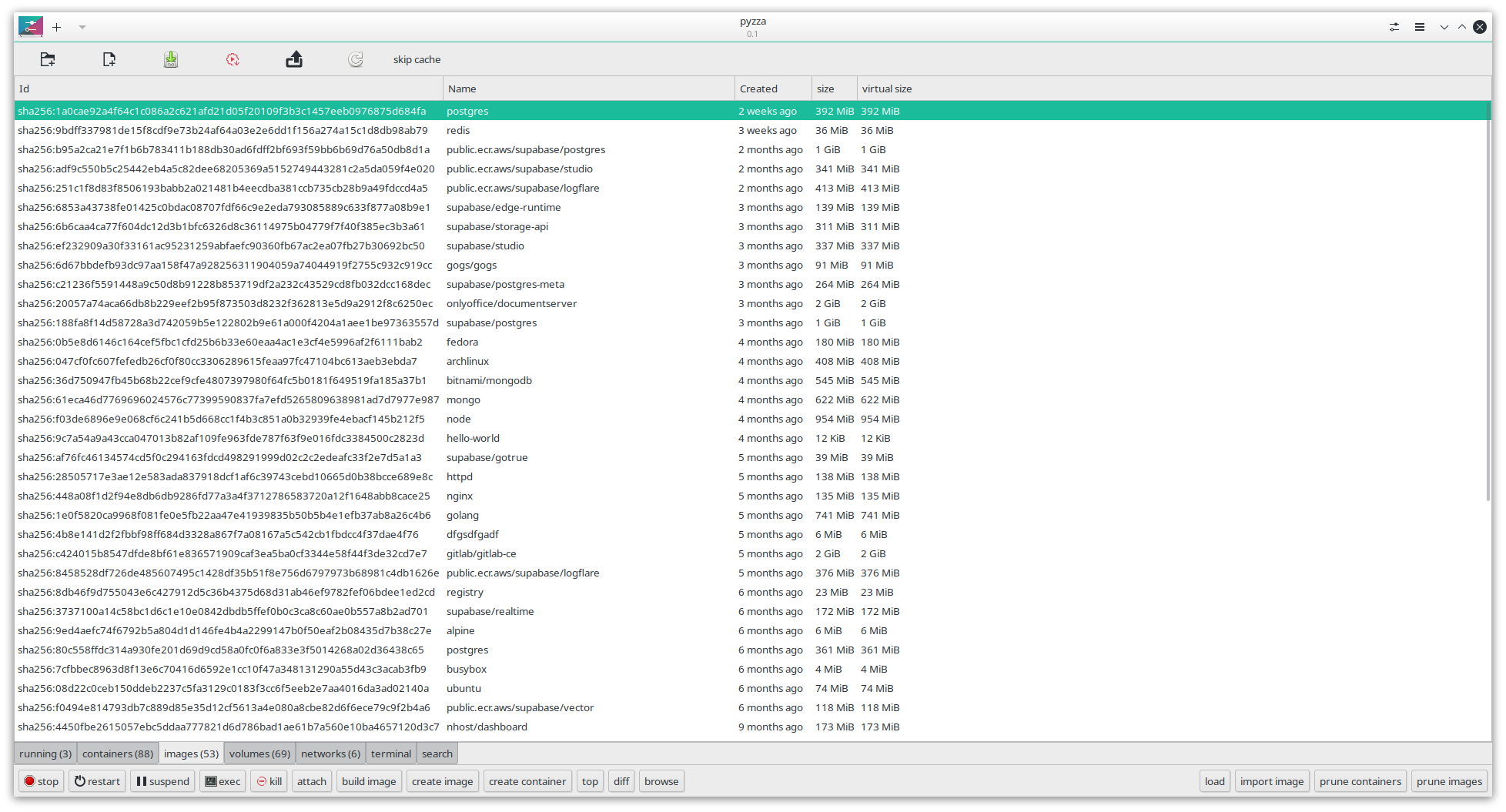This screenshot has height=812, width=1506.
Task: Switch to the networks (6) tab
Action: click(330, 754)
